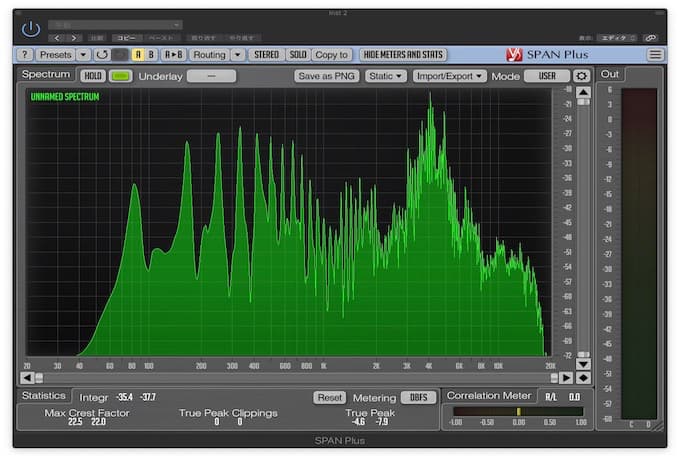The height and width of the screenshot is (460, 680).
Task: Click the statistics Reset button
Action: point(330,398)
